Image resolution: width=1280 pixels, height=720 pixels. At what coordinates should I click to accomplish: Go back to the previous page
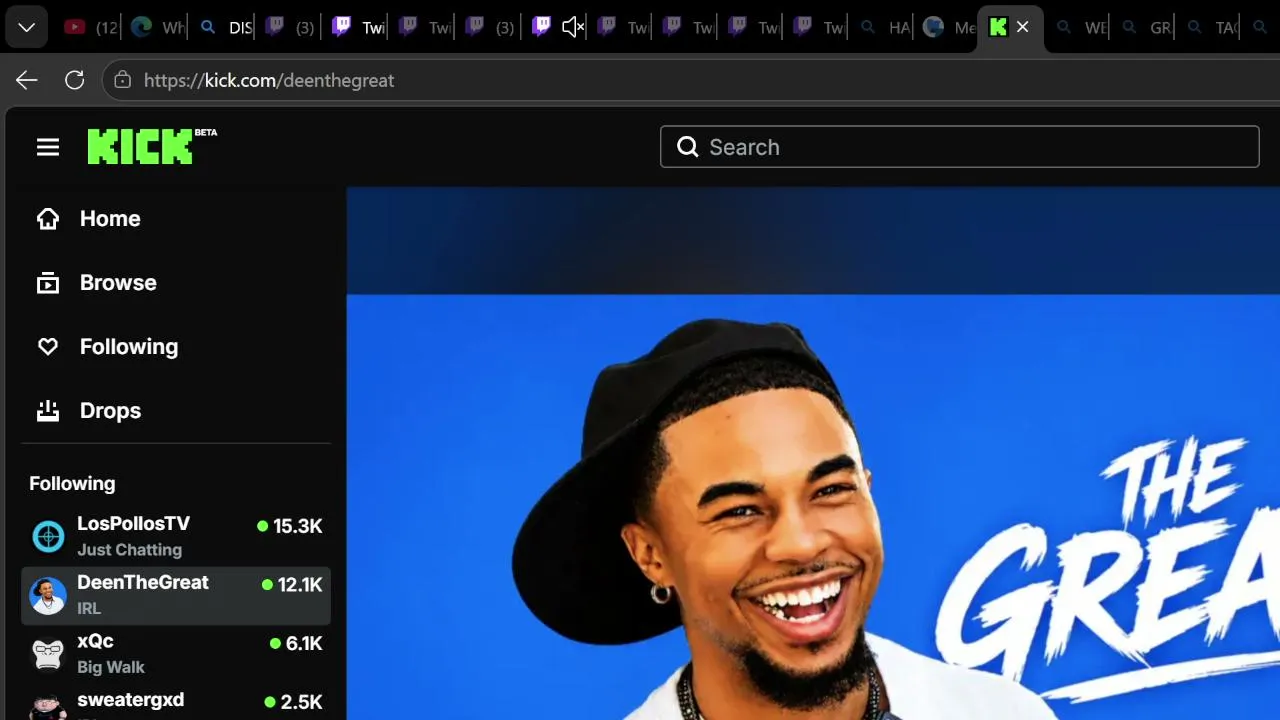27,80
